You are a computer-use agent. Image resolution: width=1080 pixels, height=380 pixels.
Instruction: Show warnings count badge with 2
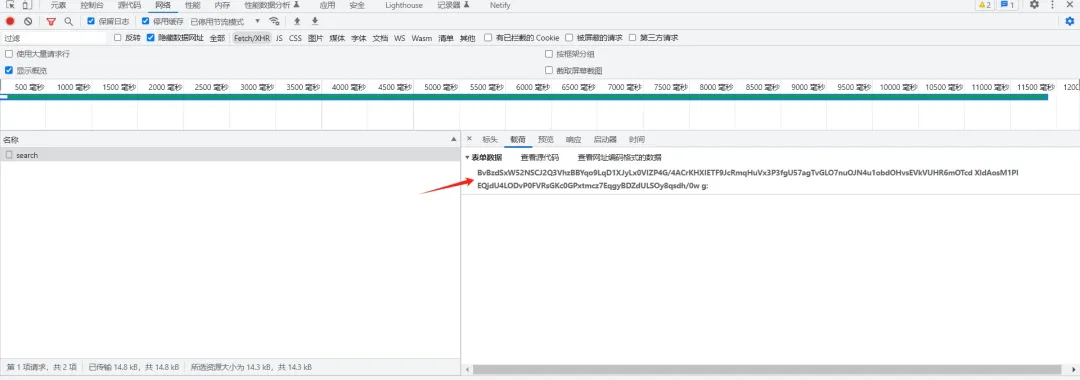click(x=984, y=5)
